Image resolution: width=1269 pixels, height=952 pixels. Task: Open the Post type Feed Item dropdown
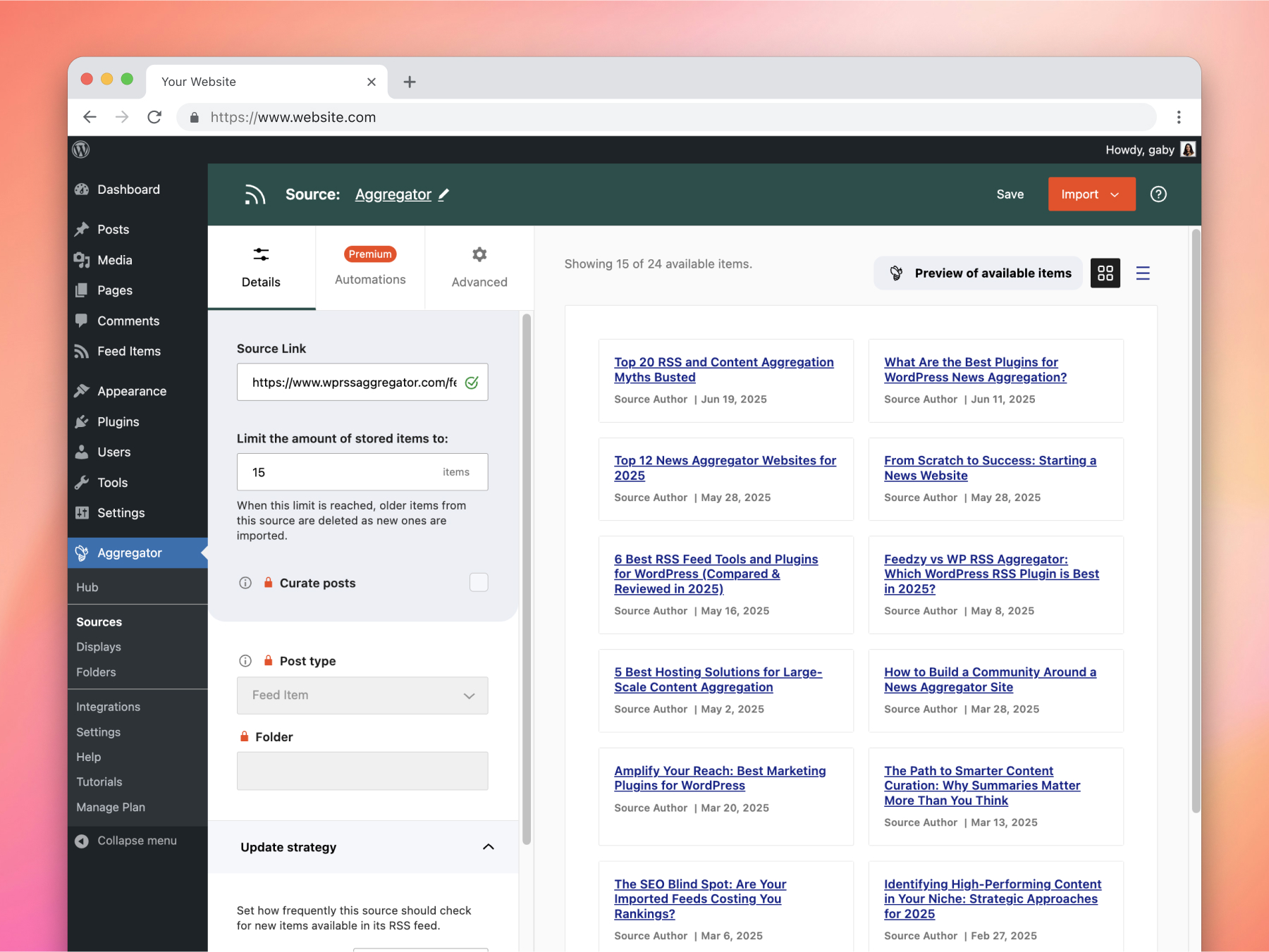coord(362,696)
